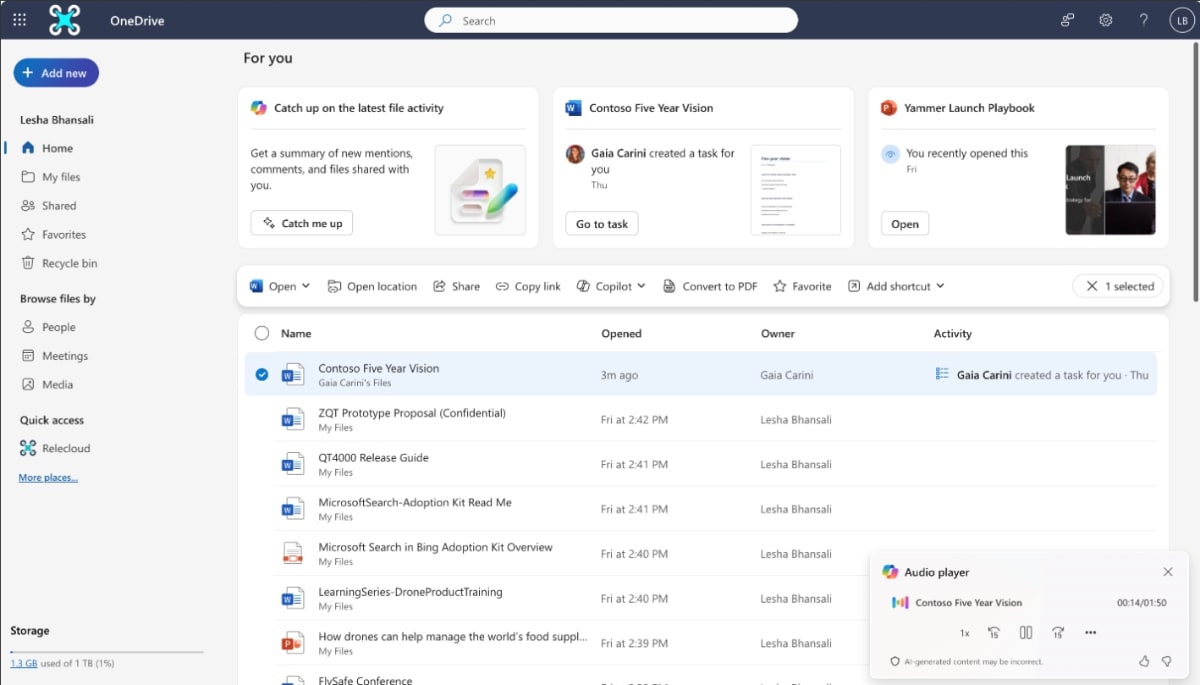Click the Go to task button
The height and width of the screenshot is (685, 1200).
pyautogui.click(x=602, y=224)
